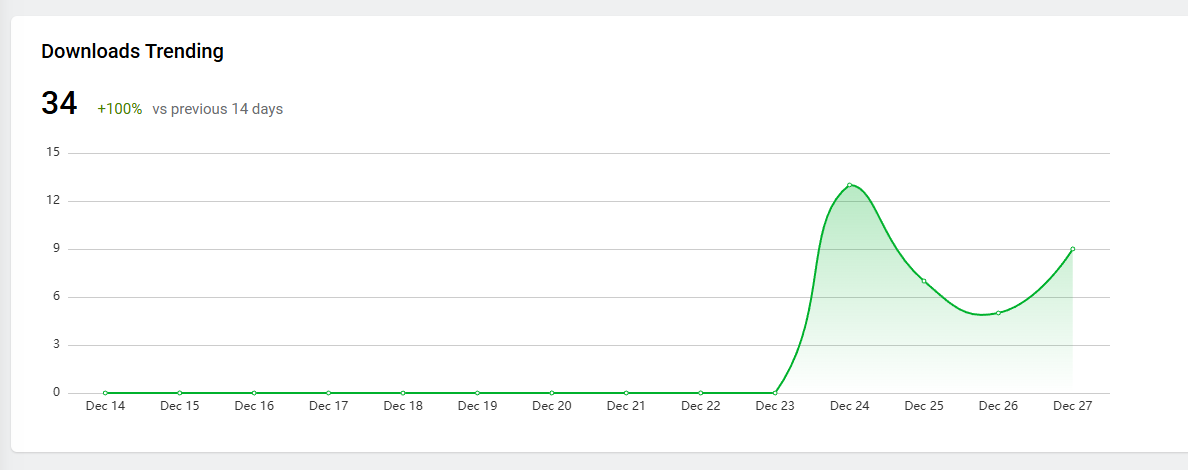Click the Dec 22 x-axis label
This screenshot has height=470, width=1188.
700,406
